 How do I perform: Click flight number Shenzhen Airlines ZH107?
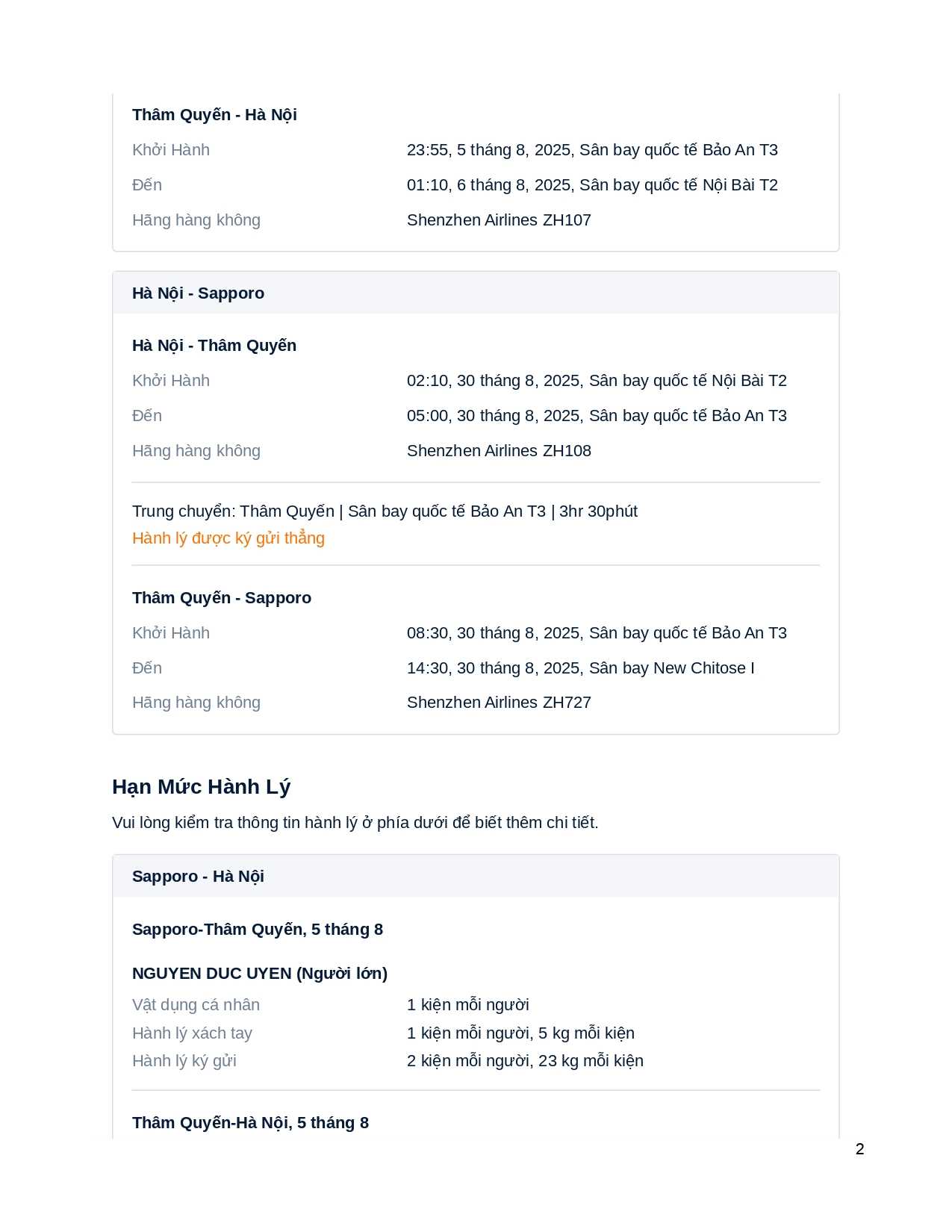click(x=499, y=220)
